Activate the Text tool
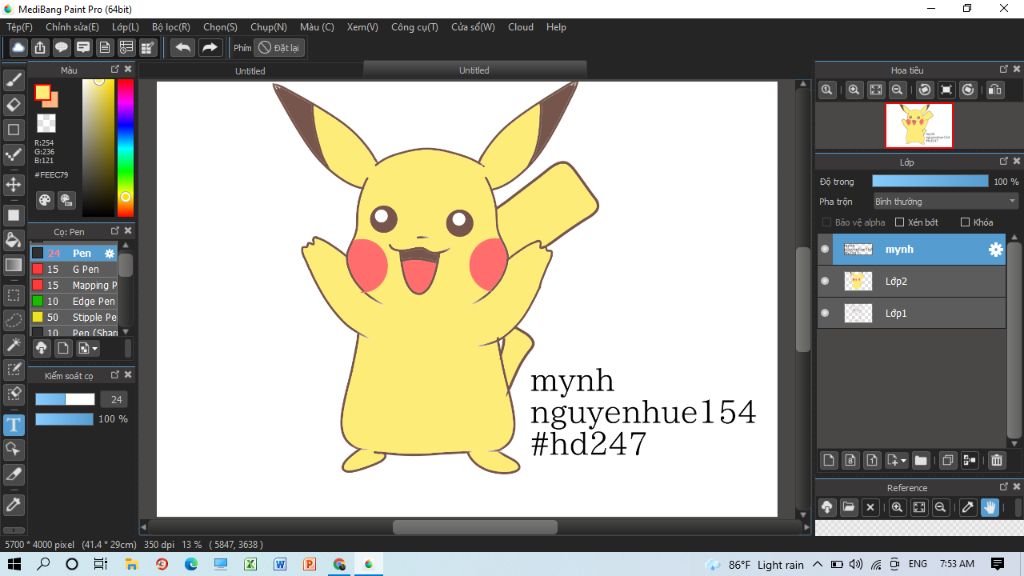 click(x=14, y=425)
